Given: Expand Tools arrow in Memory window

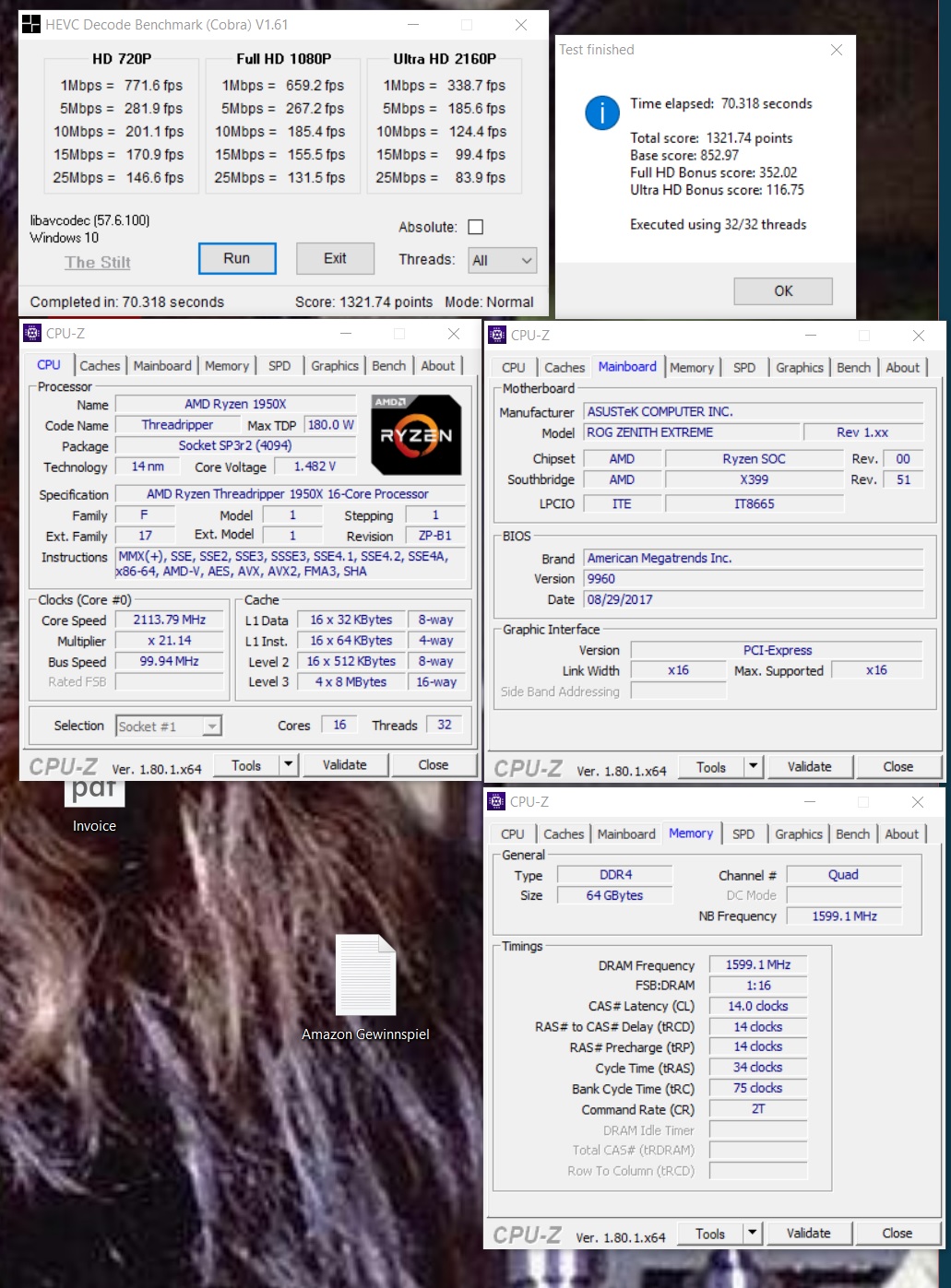Looking at the screenshot, I should [x=753, y=1233].
